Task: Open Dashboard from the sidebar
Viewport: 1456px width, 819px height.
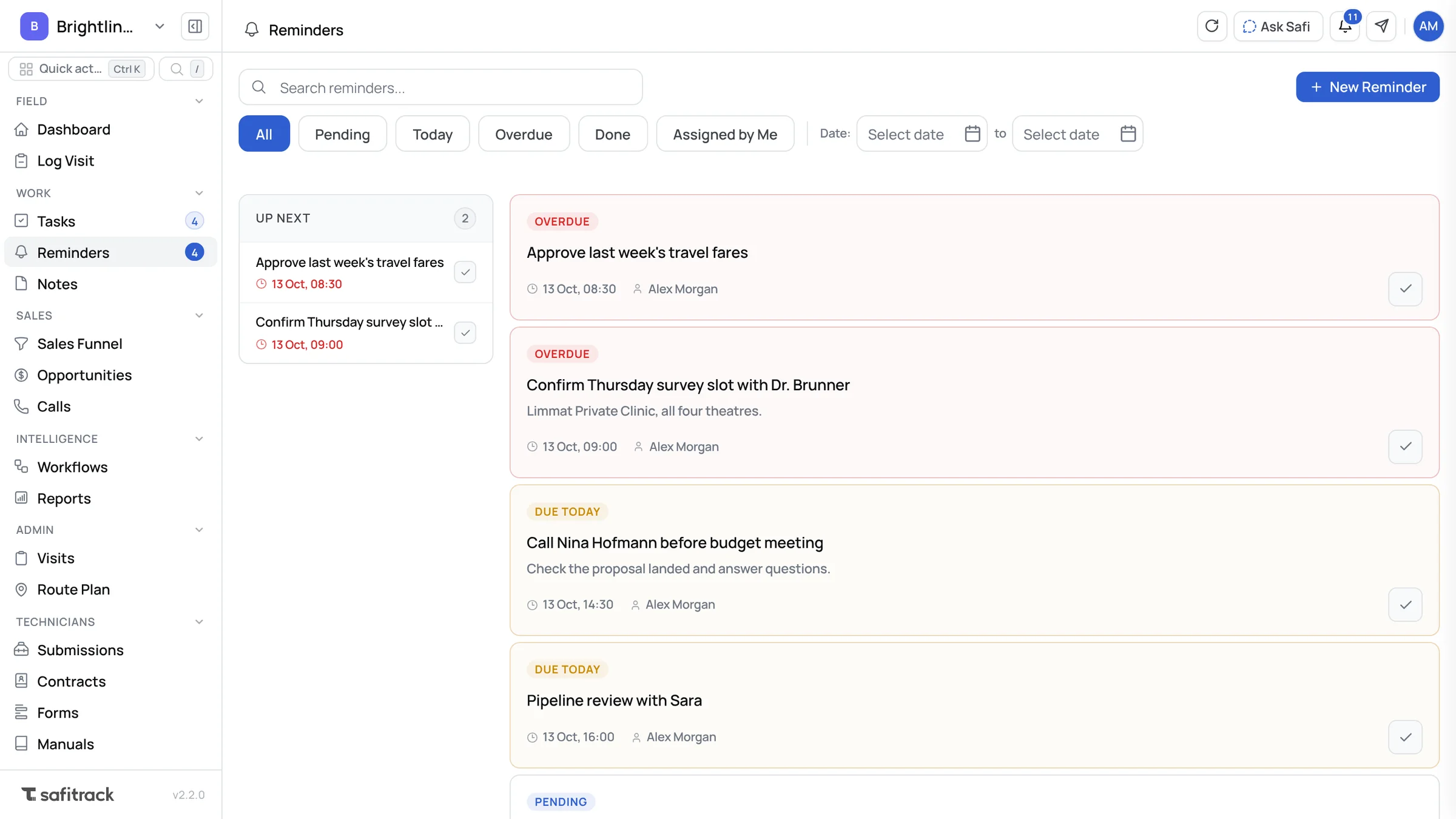Action: click(x=110, y=129)
